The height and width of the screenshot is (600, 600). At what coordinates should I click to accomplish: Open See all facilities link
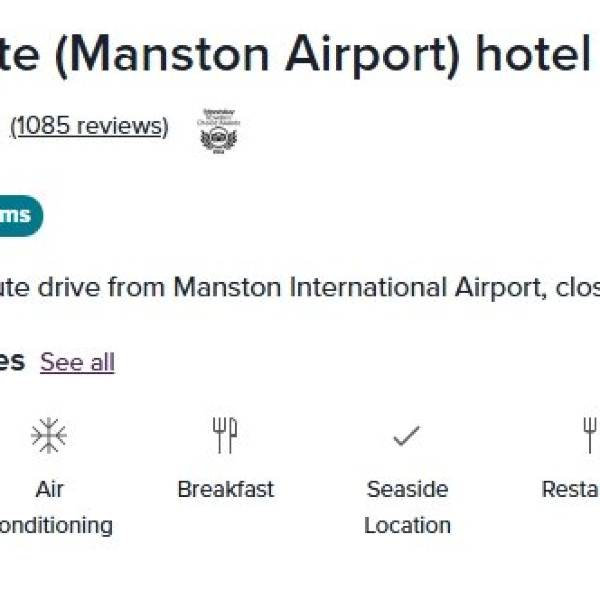77,362
